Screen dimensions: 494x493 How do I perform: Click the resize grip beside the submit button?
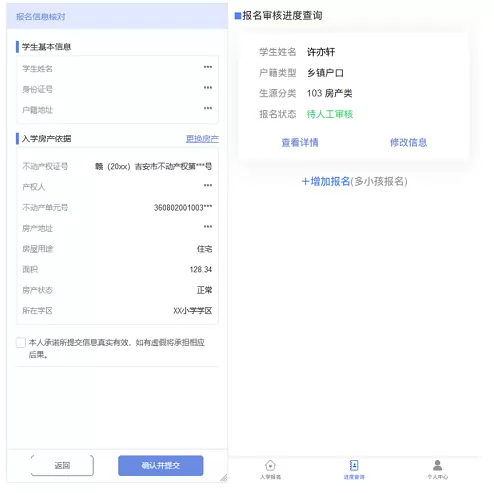pos(224,478)
